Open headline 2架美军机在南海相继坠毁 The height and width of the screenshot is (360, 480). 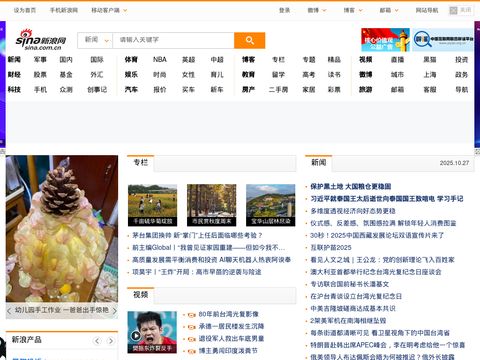[348, 321]
